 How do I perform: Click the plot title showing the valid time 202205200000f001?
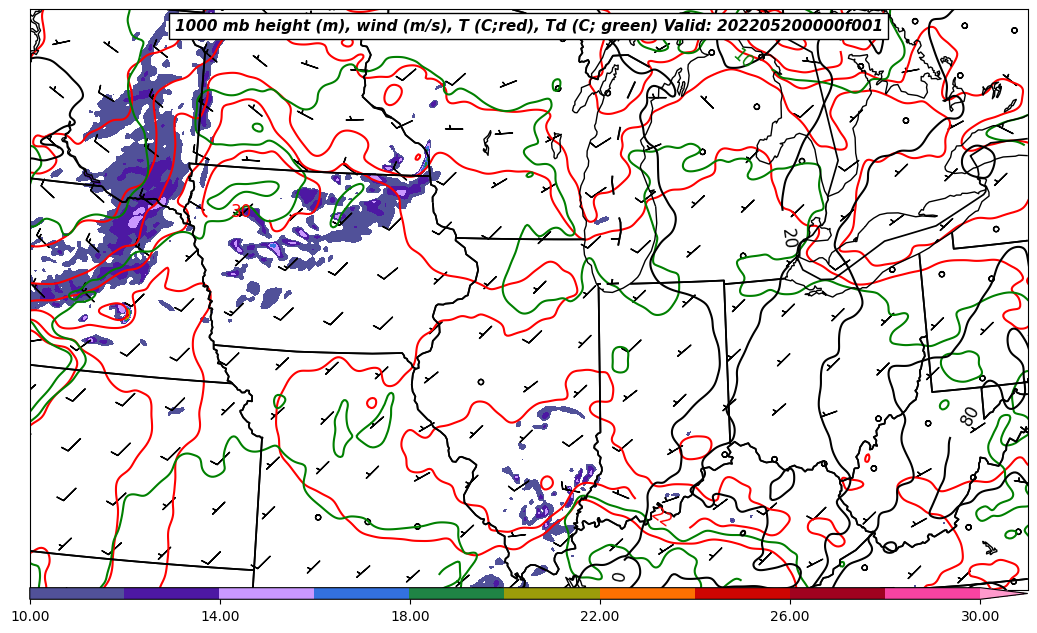[528, 26]
